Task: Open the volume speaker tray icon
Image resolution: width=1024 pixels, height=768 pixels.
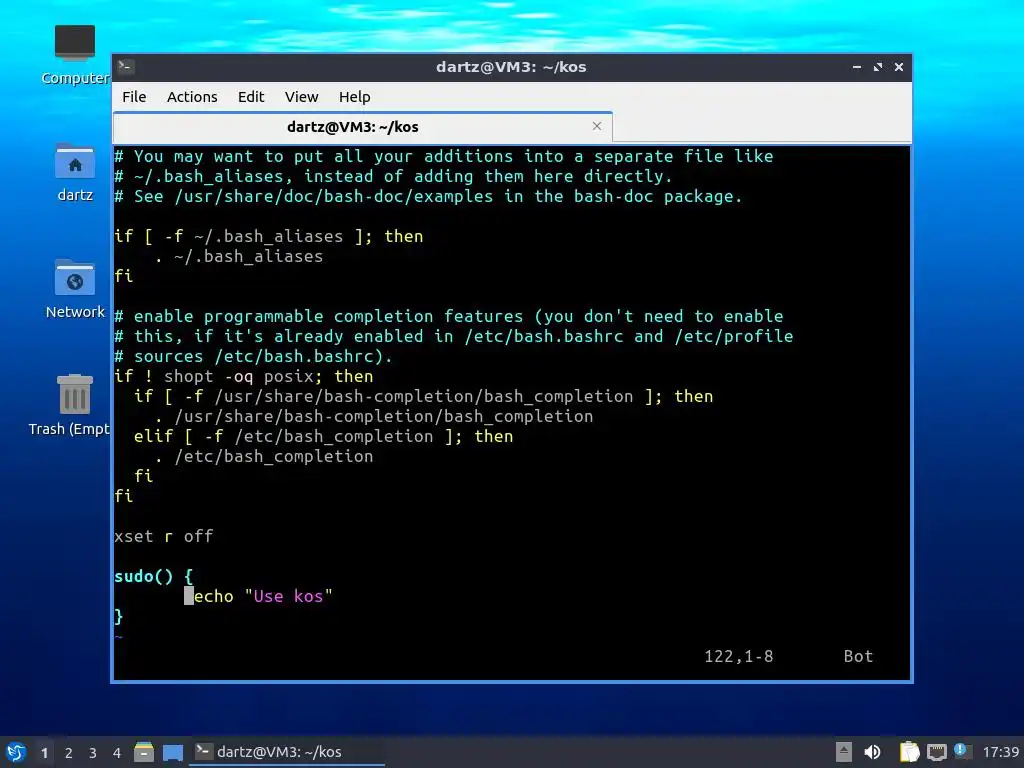Action: click(x=872, y=752)
